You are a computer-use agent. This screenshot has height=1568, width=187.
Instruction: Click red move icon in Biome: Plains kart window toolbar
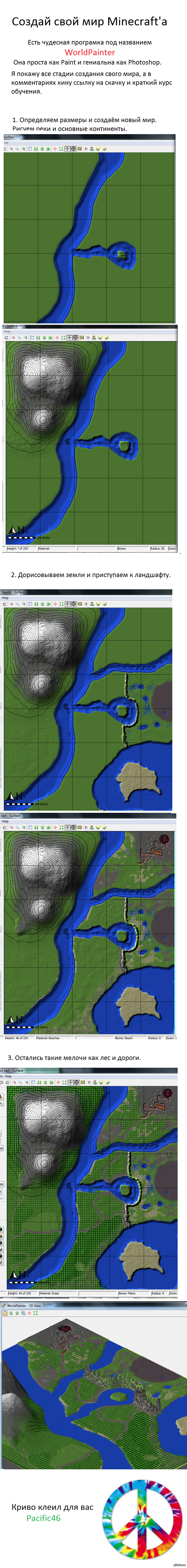click(x=59, y=1082)
